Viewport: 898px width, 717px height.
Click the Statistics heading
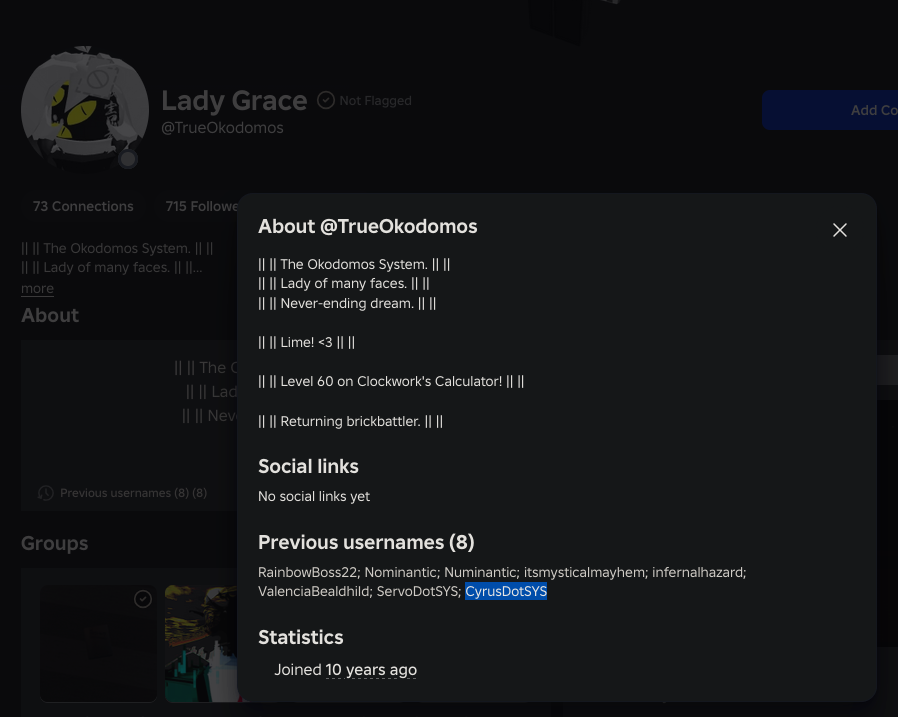click(x=301, y=637)
